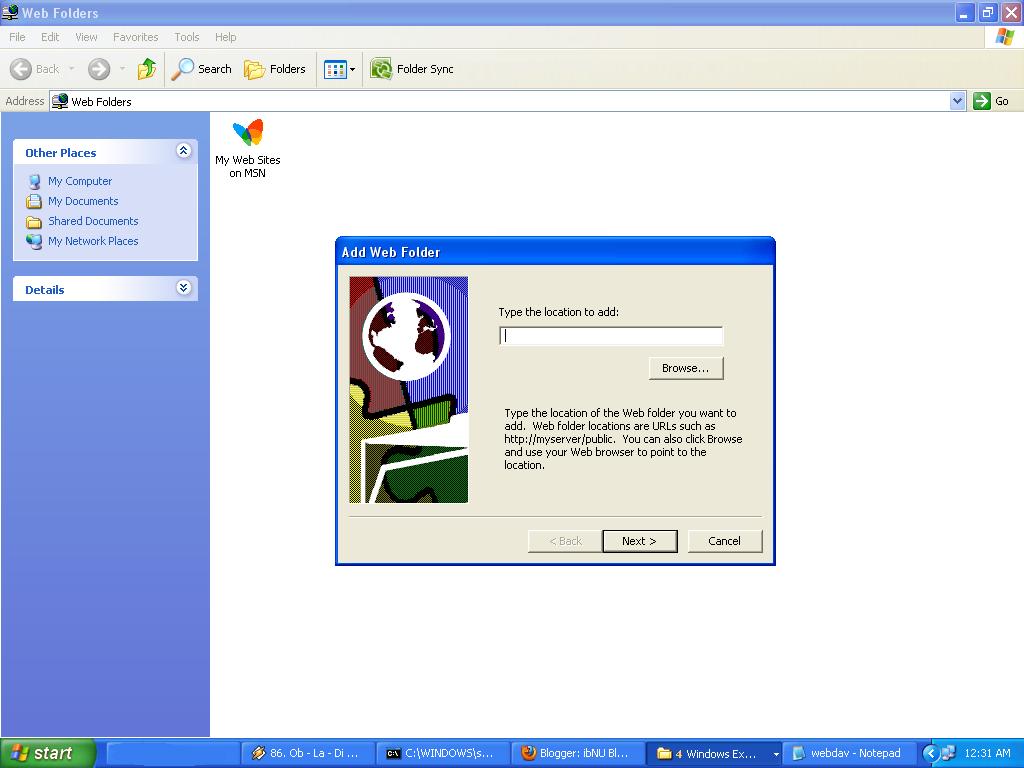Collapse the Other Places panel

pyautogui.click(x=184, y=151)
